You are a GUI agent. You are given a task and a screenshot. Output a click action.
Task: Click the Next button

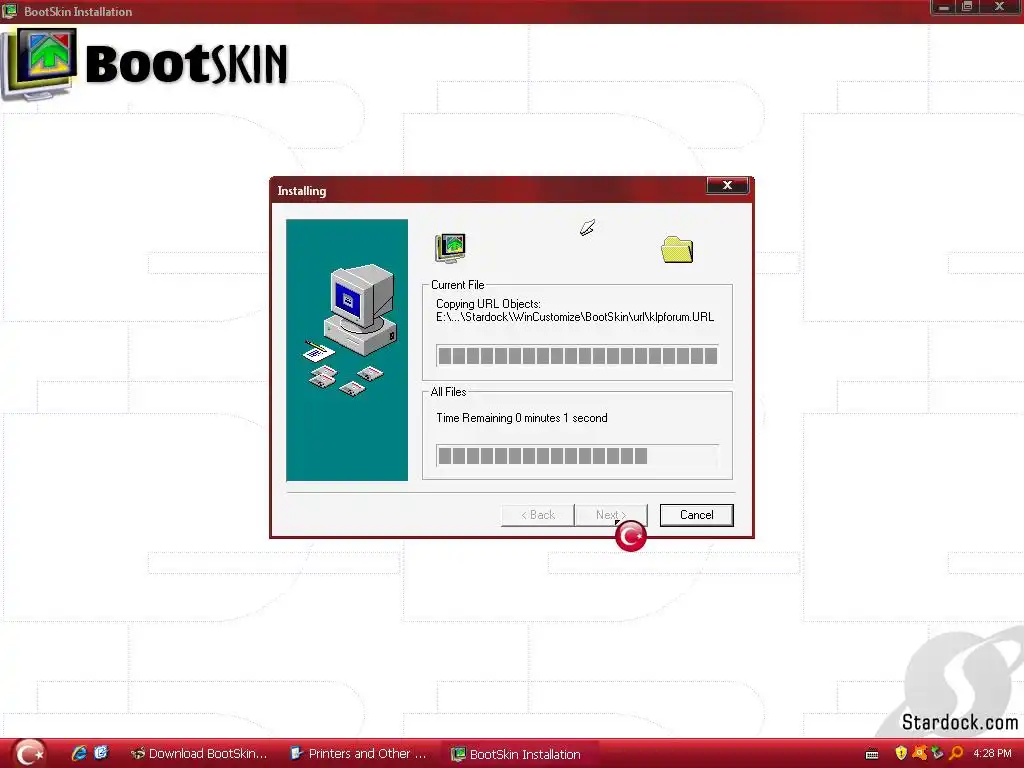(x=611, y=515)
